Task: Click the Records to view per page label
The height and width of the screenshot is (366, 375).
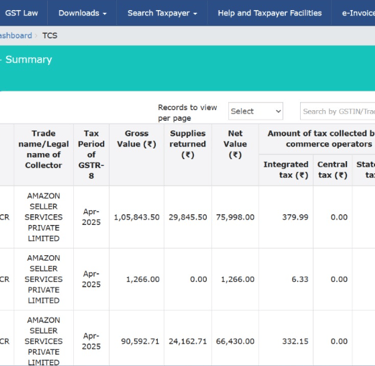Action: (187, 113)
